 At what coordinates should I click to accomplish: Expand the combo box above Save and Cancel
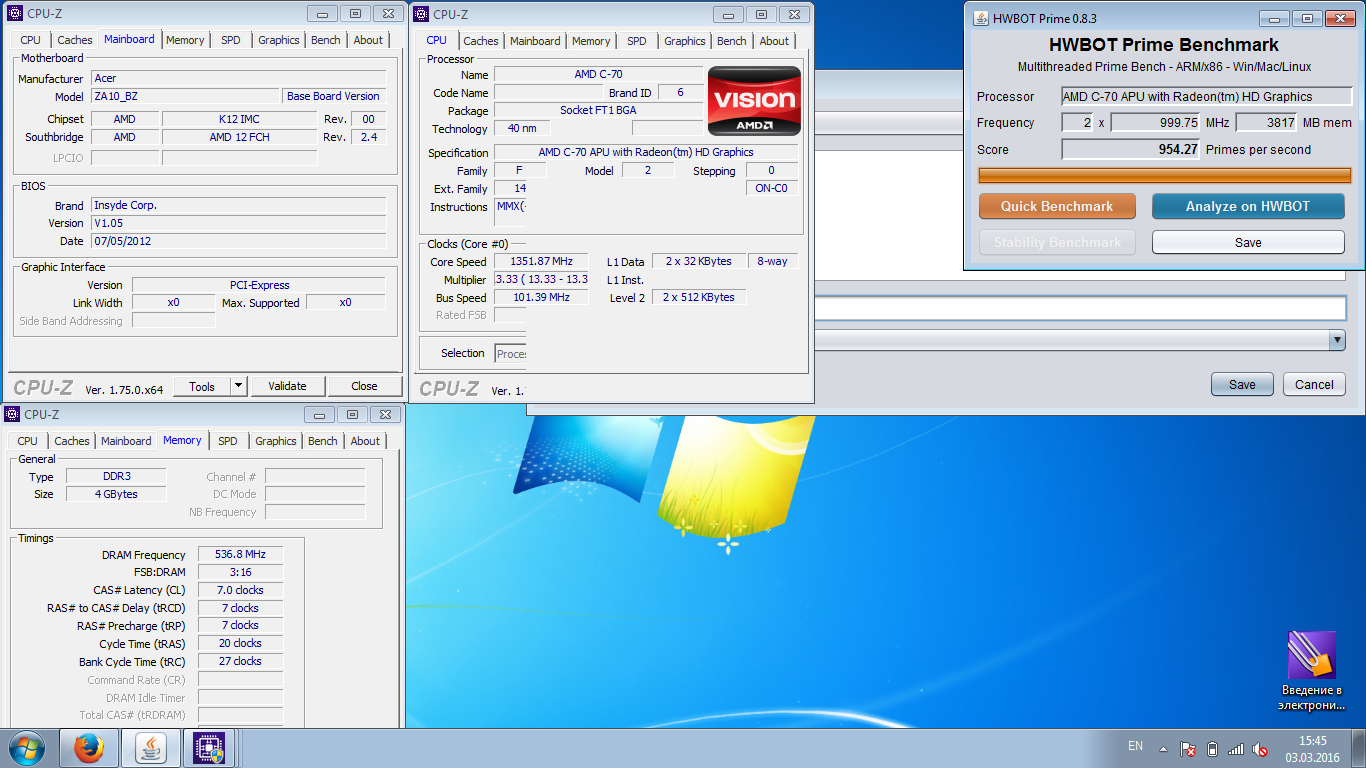(x=1337, y=340)
